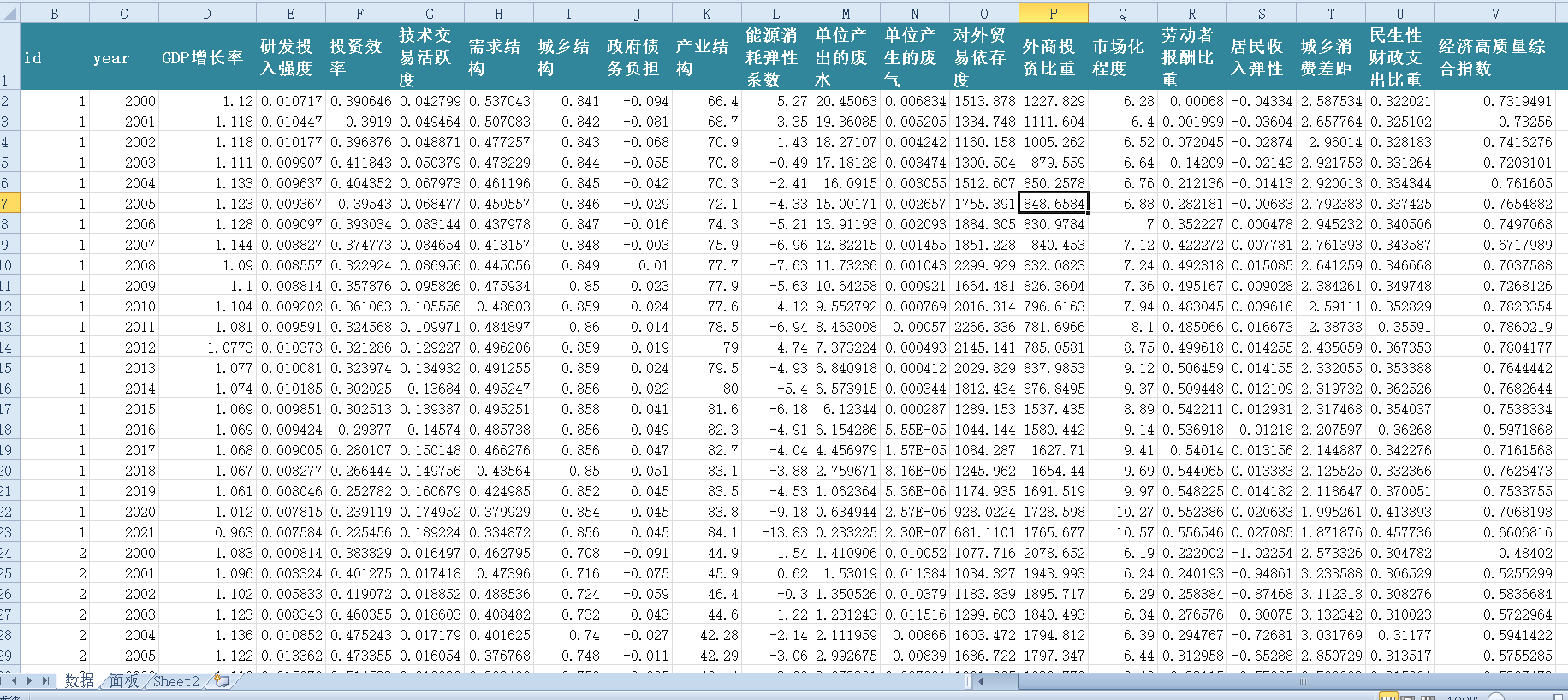The width and height of the screenshot is (1568, 700).
Task: Switch to the 面板 sheet tab
Action: click(124, 681)
